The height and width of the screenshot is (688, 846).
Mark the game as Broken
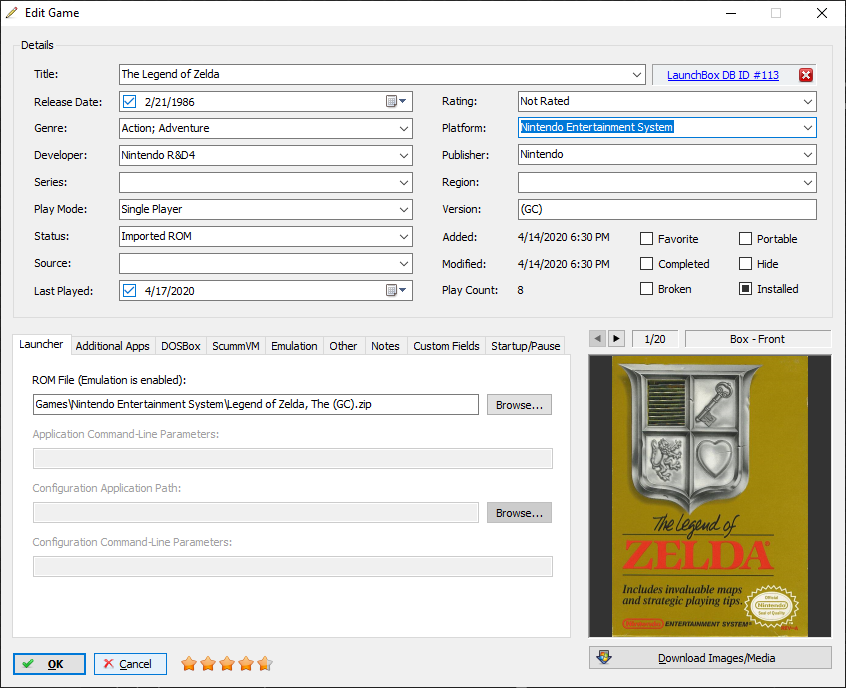pyautogui.click(x=646, y=289)
